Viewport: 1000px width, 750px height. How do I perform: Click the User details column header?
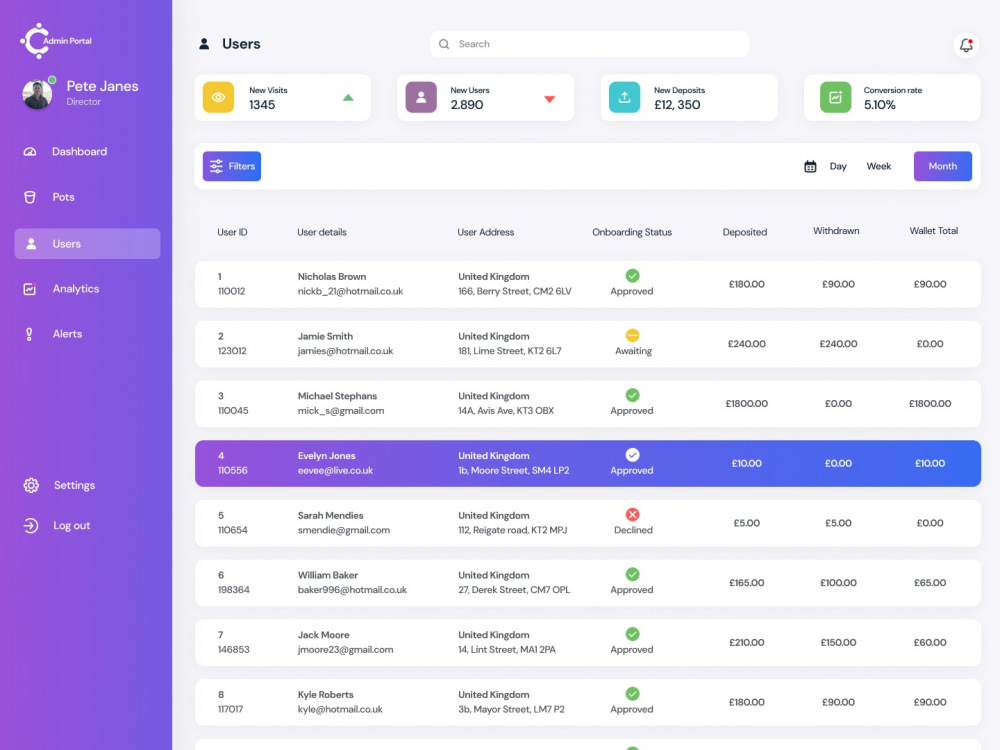pyautogui.click(x=322, y=232)
